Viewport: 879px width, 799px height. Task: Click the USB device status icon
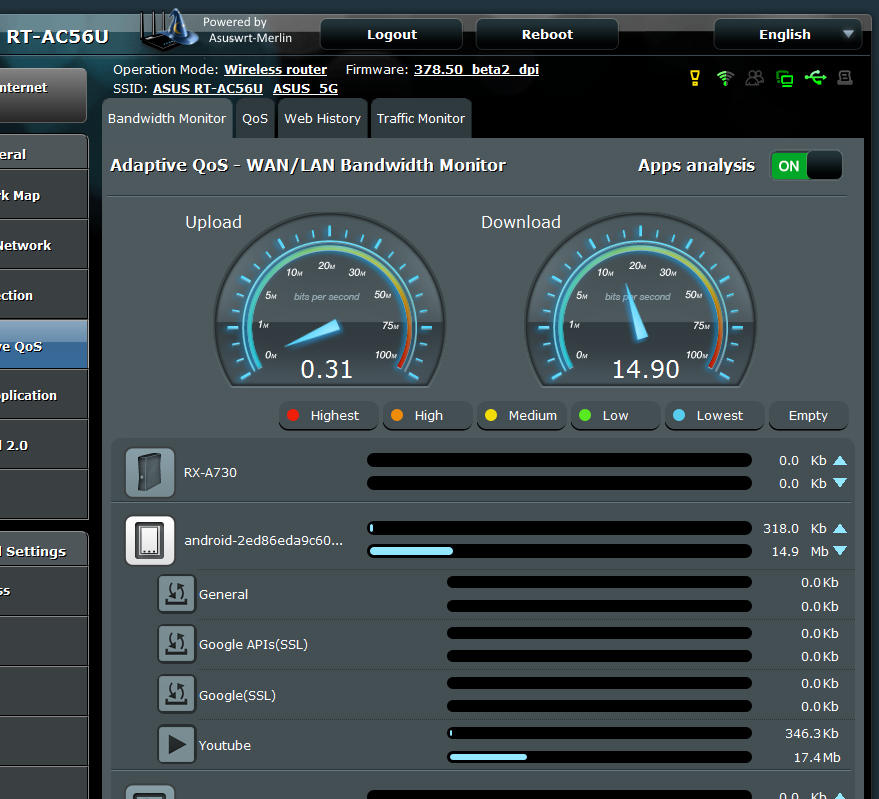click(x=816, y=77)
